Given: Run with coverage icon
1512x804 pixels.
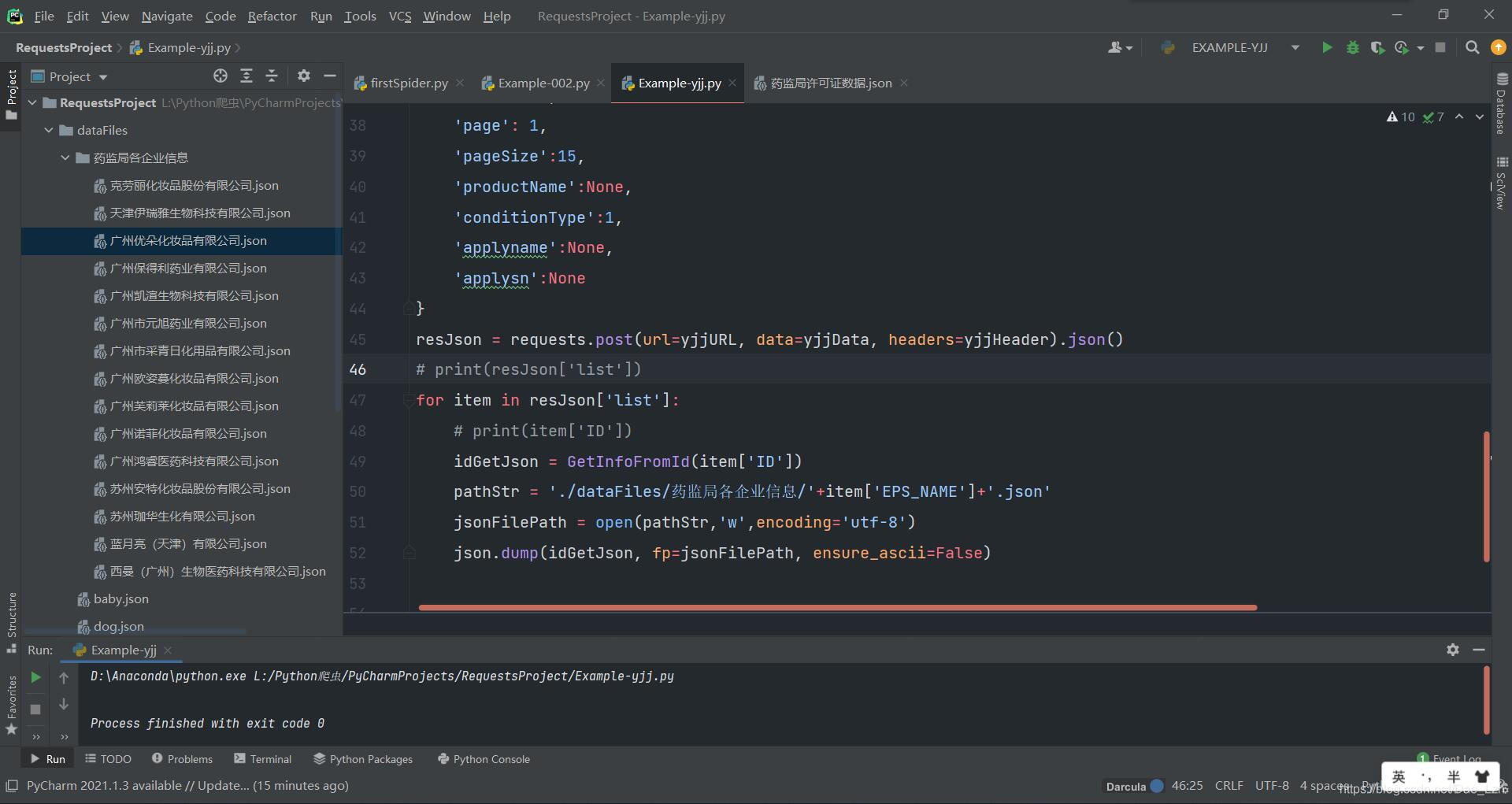Looking at the screenshot, I should pyautogui.click(x=1377, y=48).
